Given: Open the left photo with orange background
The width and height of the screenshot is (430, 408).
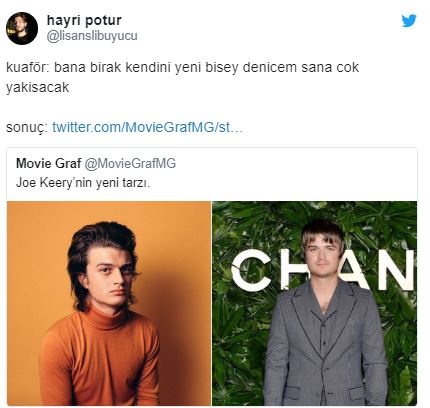Looking at the screenshot, I should click(x=109, y=303).
